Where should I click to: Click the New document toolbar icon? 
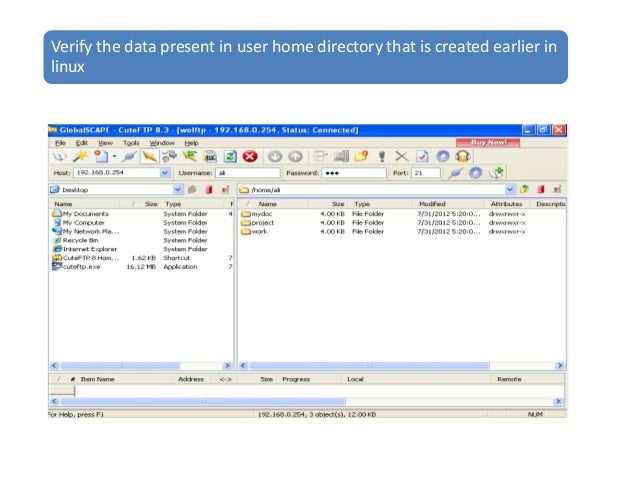pyautogui.click(x=101, y=156)
